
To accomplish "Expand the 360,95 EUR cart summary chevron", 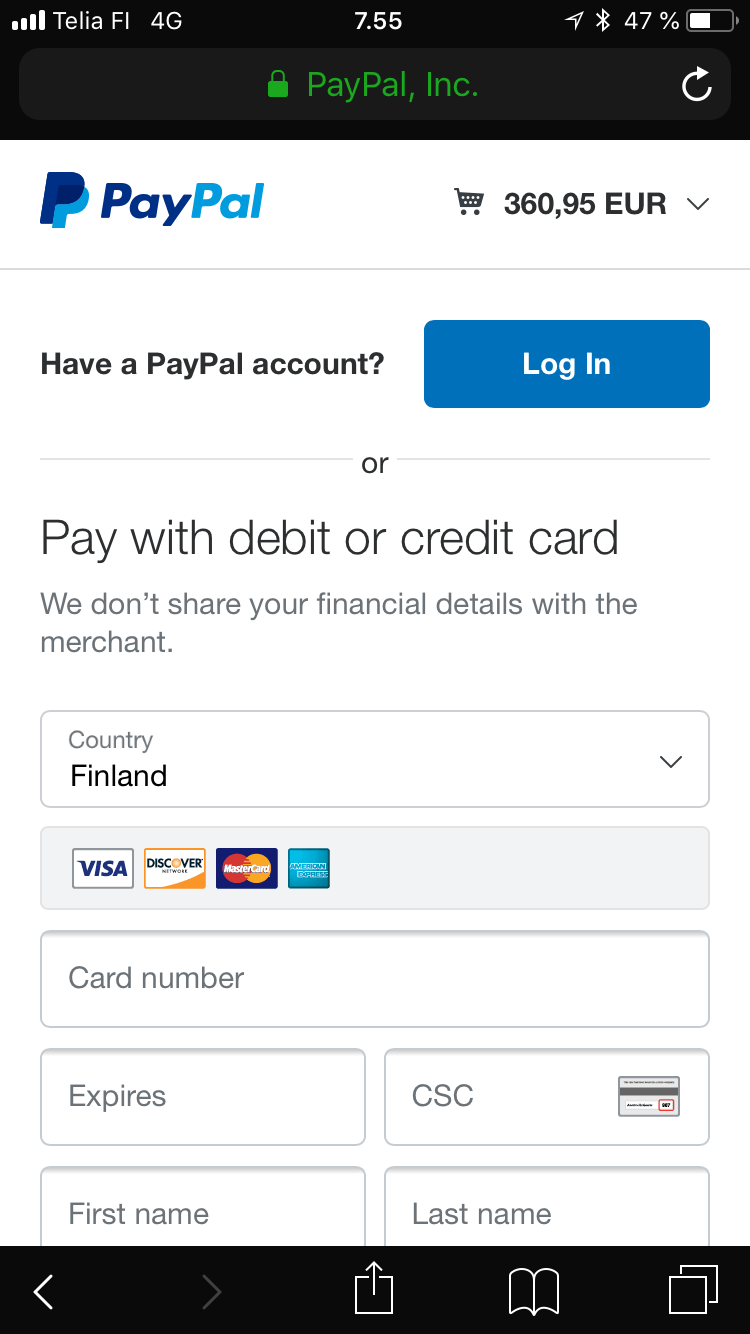I will [698, 204].
